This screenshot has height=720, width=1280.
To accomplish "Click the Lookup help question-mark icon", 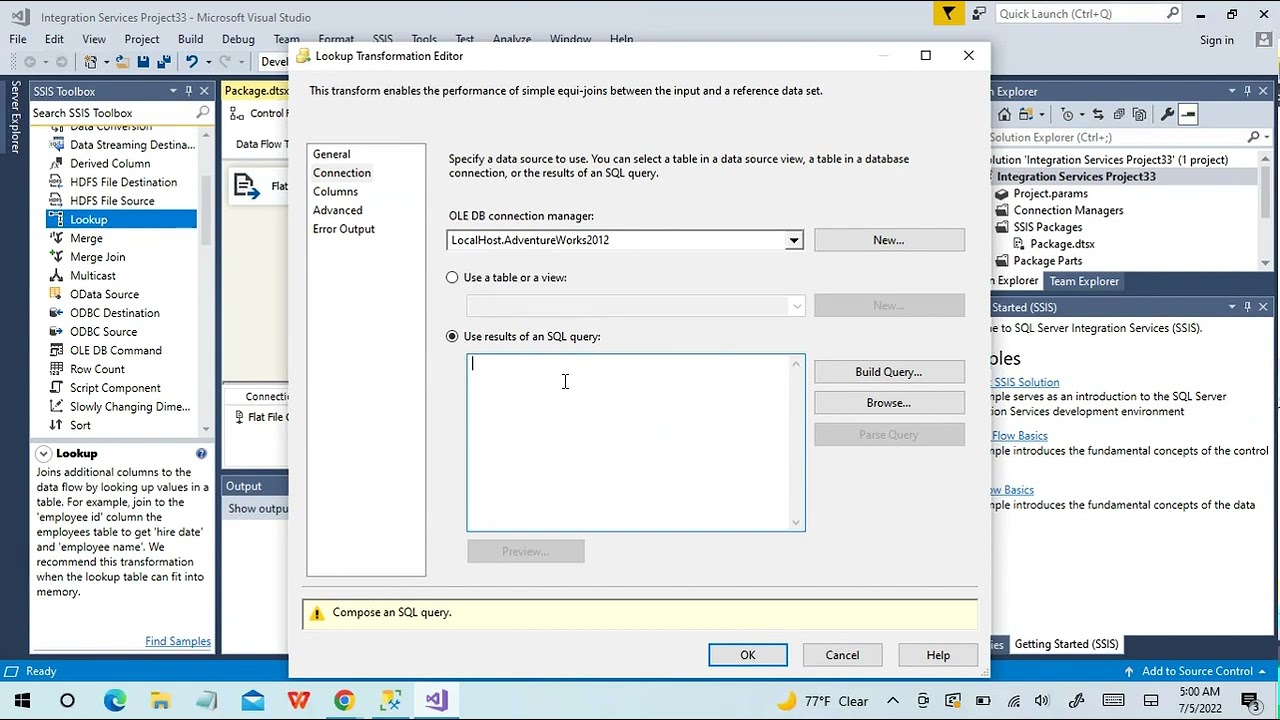I will coord(201,454).
